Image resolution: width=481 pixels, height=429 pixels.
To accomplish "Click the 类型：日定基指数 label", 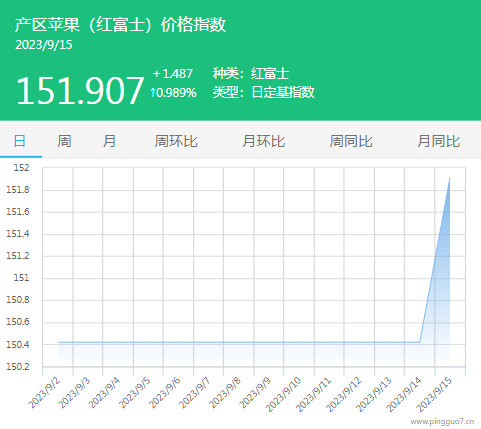I will 263,92.
